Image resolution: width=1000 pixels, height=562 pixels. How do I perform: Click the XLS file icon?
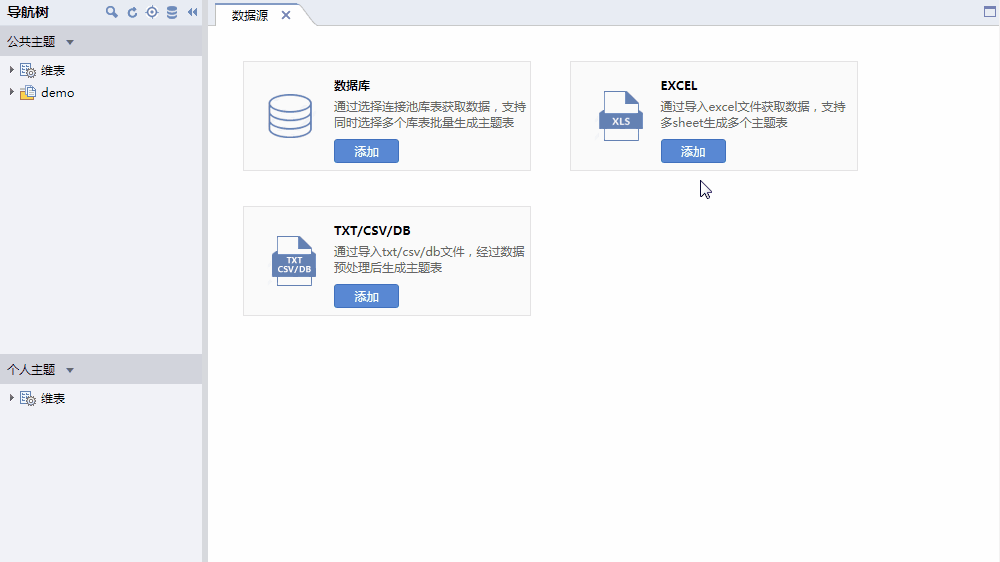(621, 116)
